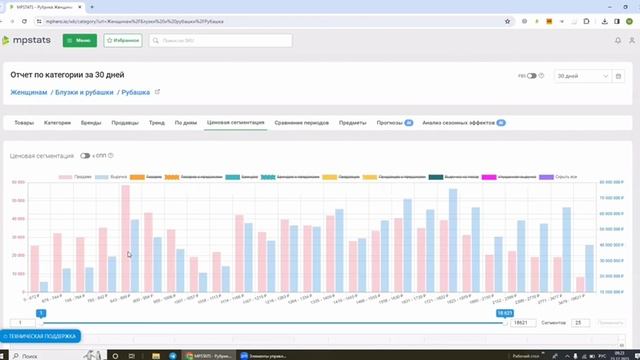Click the tallest light blue revenue bar
This screenshot has height=360, width=640.
[x=453, y=240]
